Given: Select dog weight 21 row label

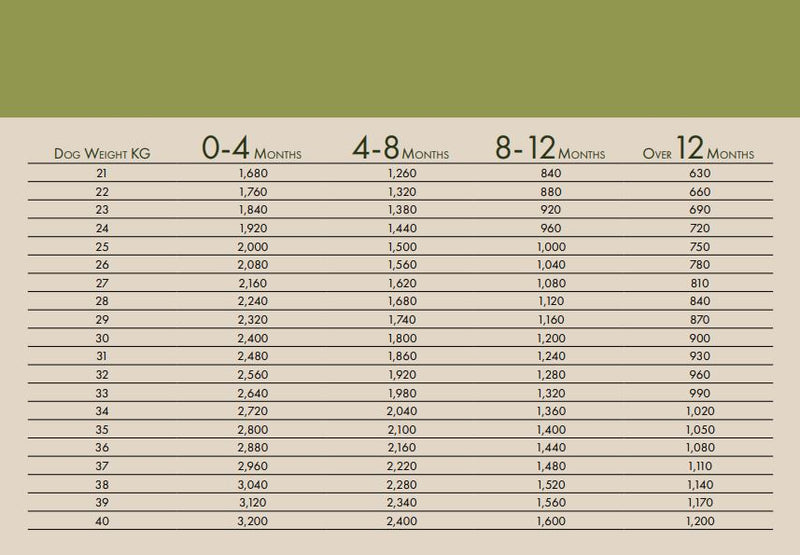Looking at the screenshot, I should (100, 173).
